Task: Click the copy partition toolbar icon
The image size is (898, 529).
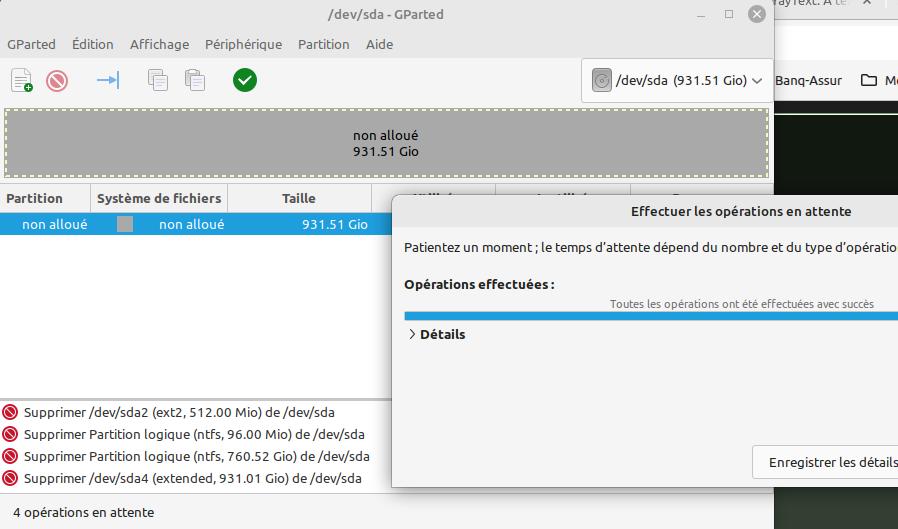Action: (x=158, y=80)
